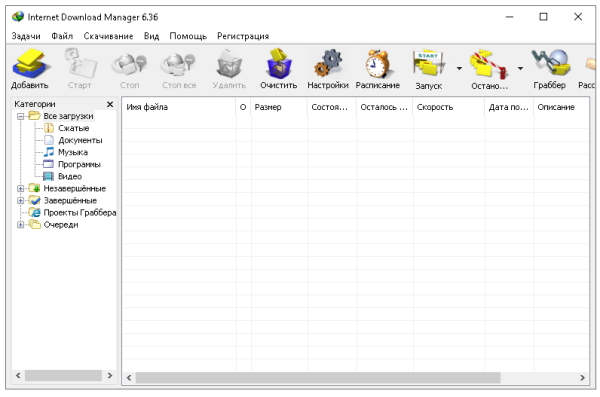Select the Незавершённые category

pyautogui.click(x=75, y=188)
